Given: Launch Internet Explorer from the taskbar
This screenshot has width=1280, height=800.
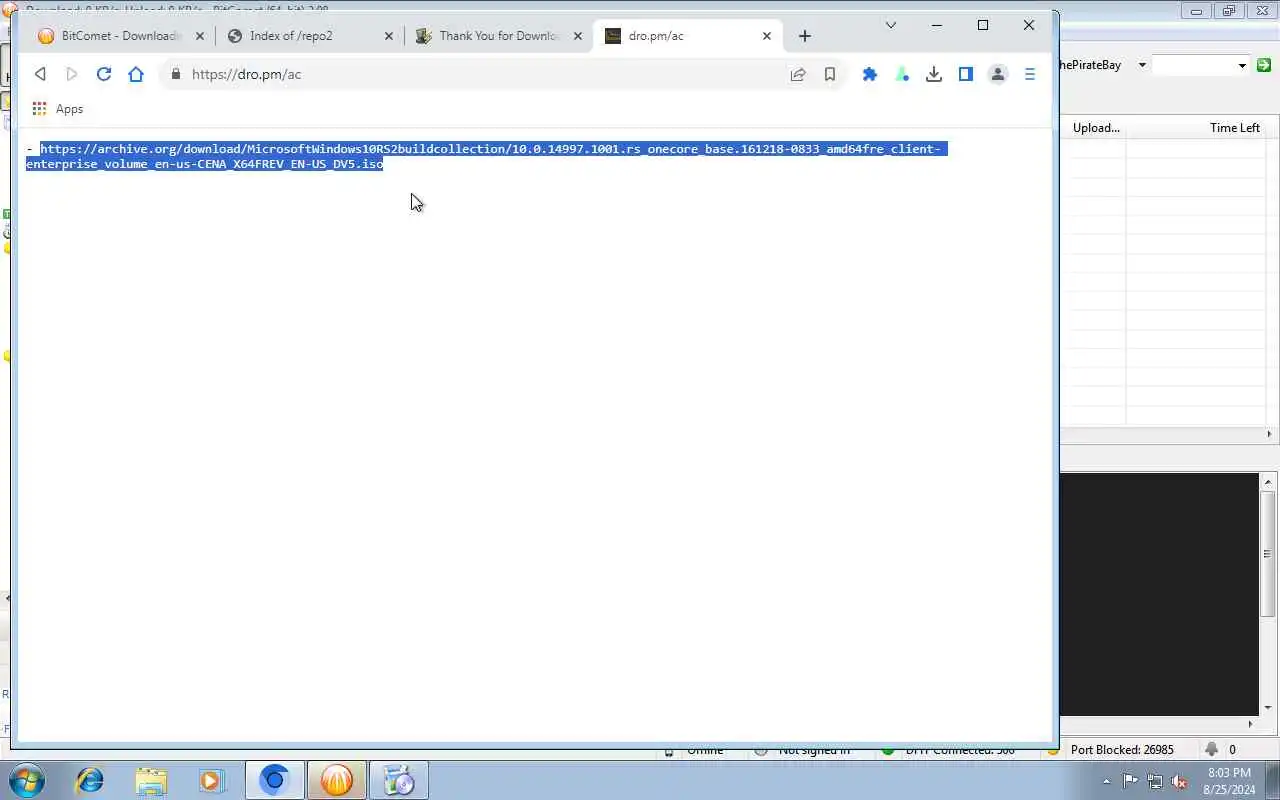Looking at the screenshot, I should coord(90,780).
